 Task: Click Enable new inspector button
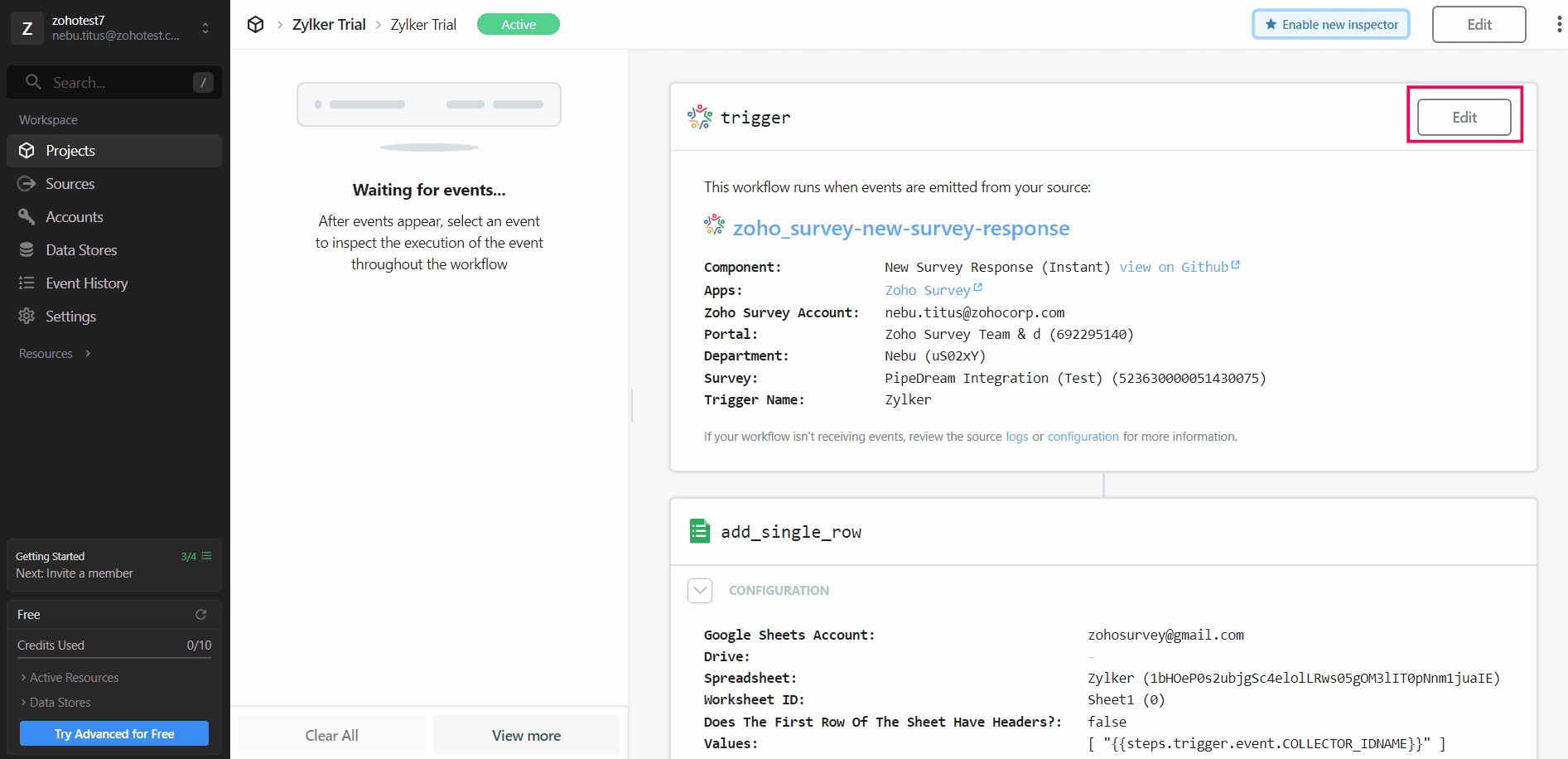coord(1331,25)
